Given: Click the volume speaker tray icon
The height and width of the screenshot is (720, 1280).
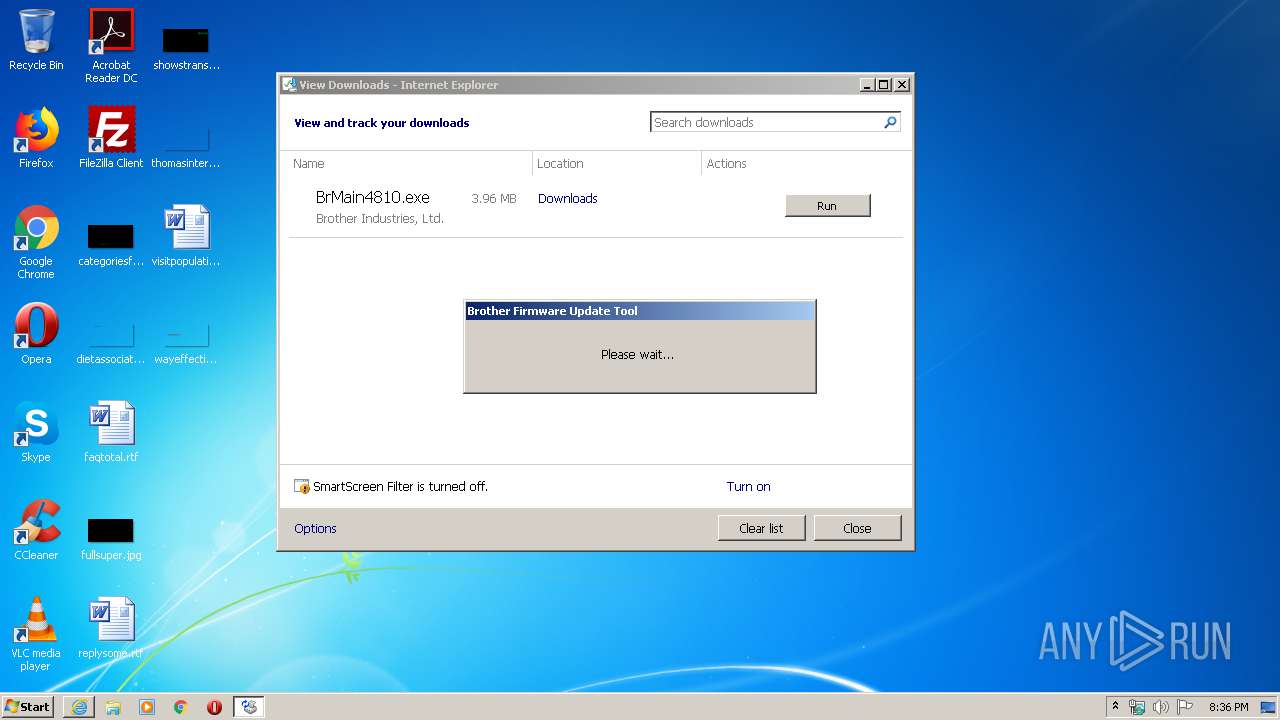Looking at the screenshot, I should [1161, 707].
